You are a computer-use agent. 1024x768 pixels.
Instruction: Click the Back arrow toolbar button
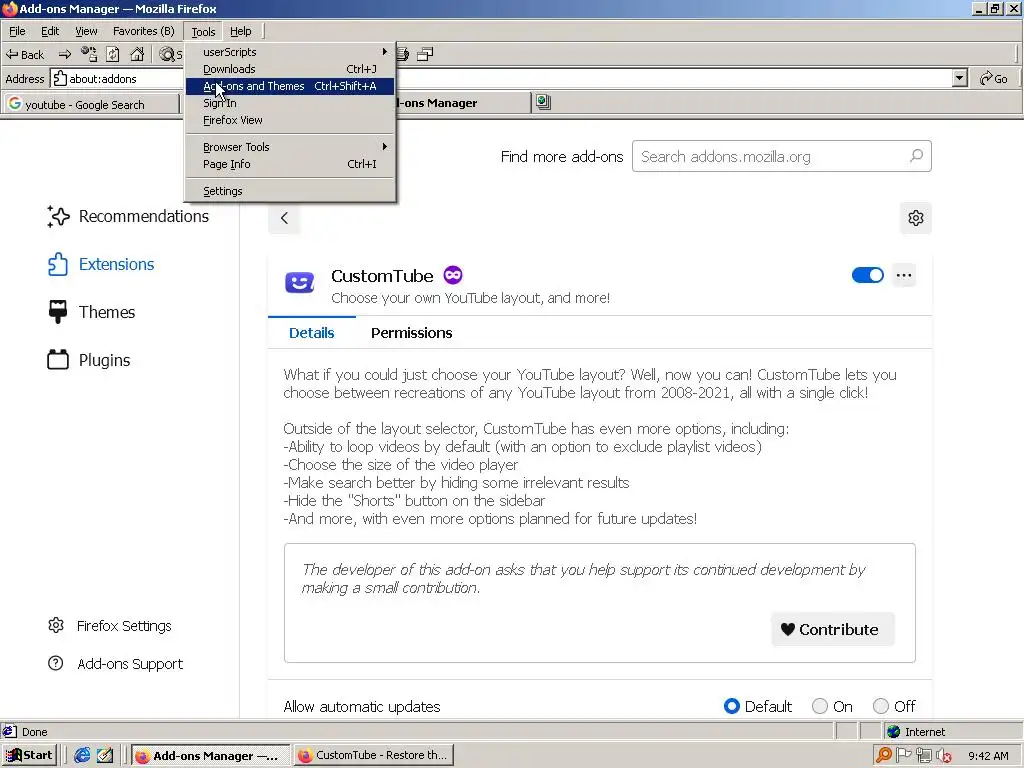[25, 54]
